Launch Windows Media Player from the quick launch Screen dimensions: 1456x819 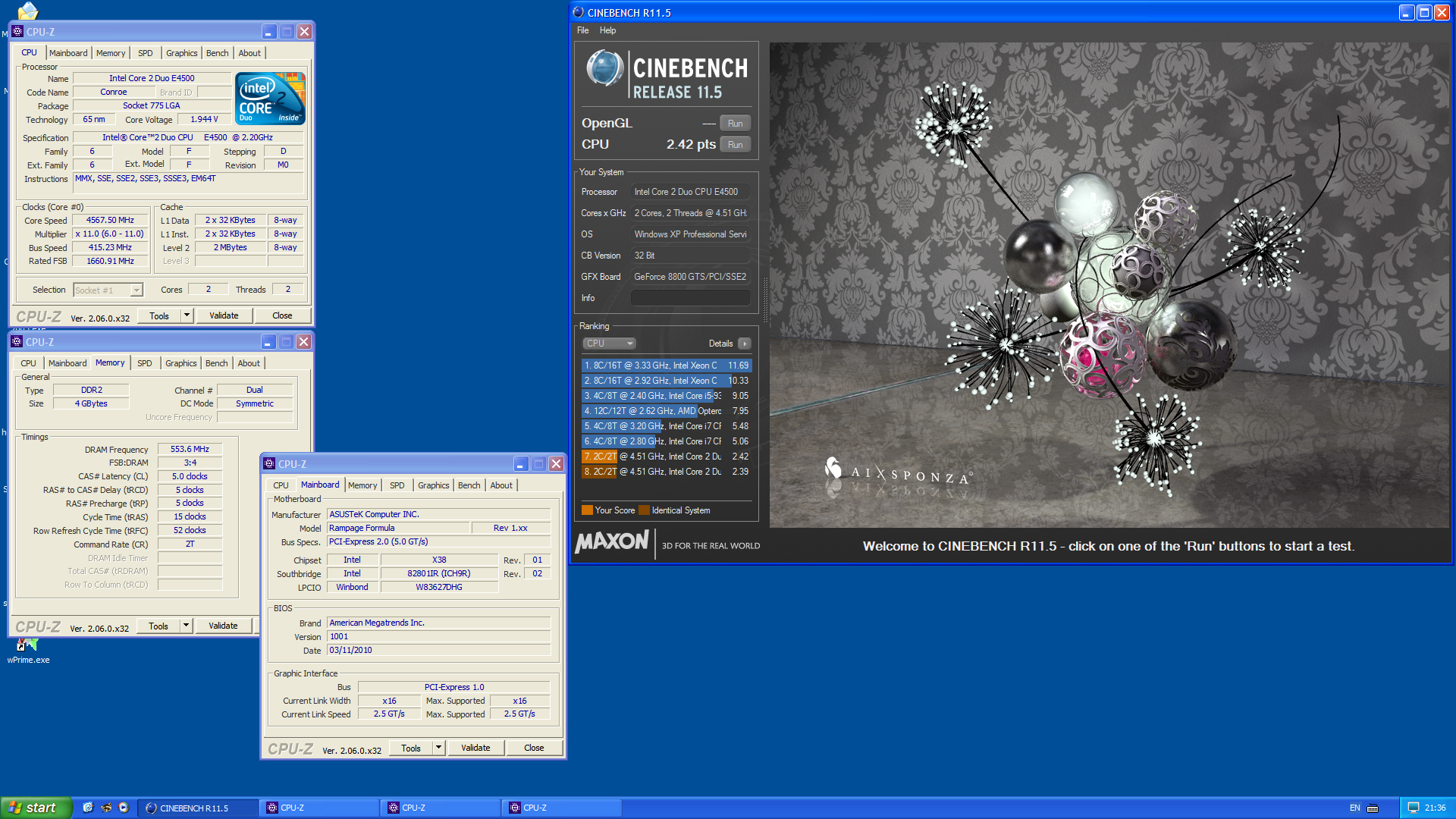[124, 808]
